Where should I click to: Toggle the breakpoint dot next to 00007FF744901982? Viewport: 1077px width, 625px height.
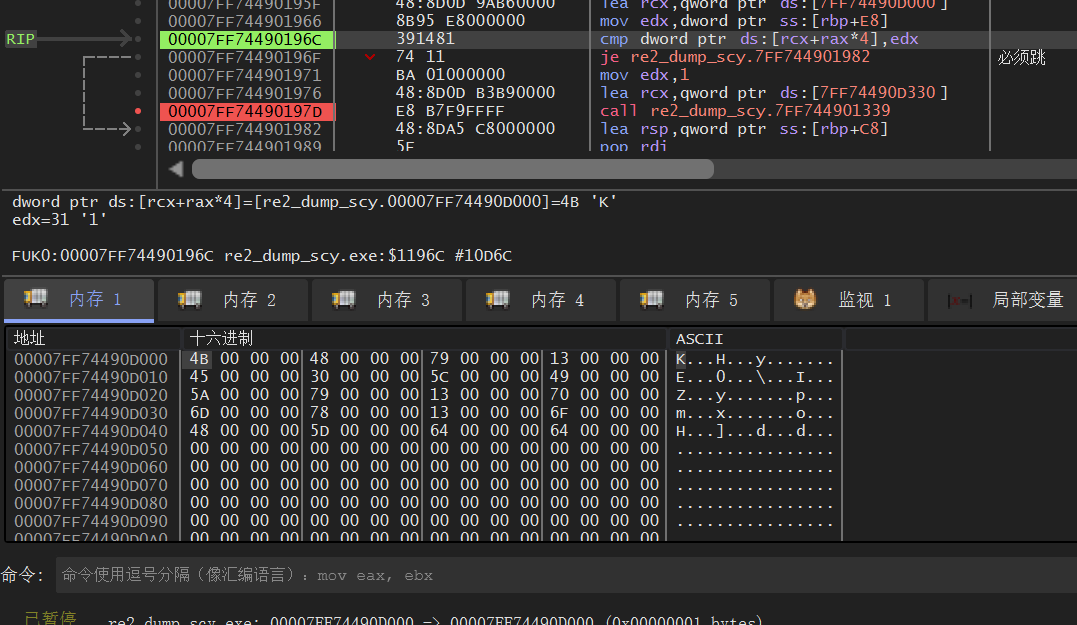(137, 128)
